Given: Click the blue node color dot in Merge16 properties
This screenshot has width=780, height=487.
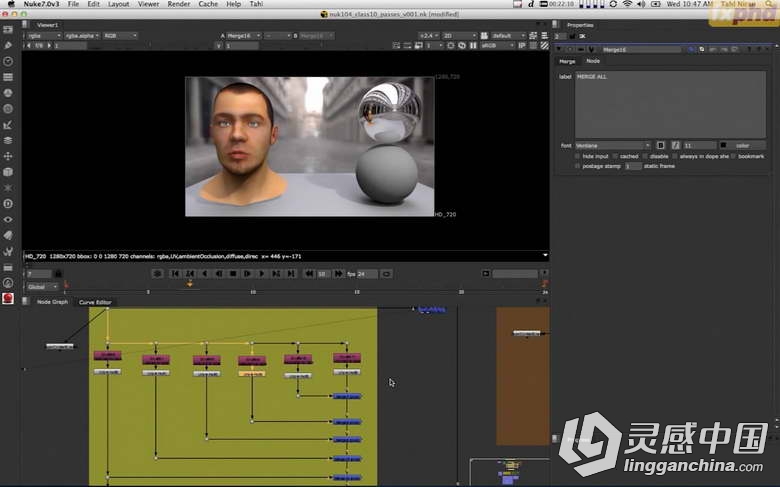Looking at the screenshot, I should (691, 50).
